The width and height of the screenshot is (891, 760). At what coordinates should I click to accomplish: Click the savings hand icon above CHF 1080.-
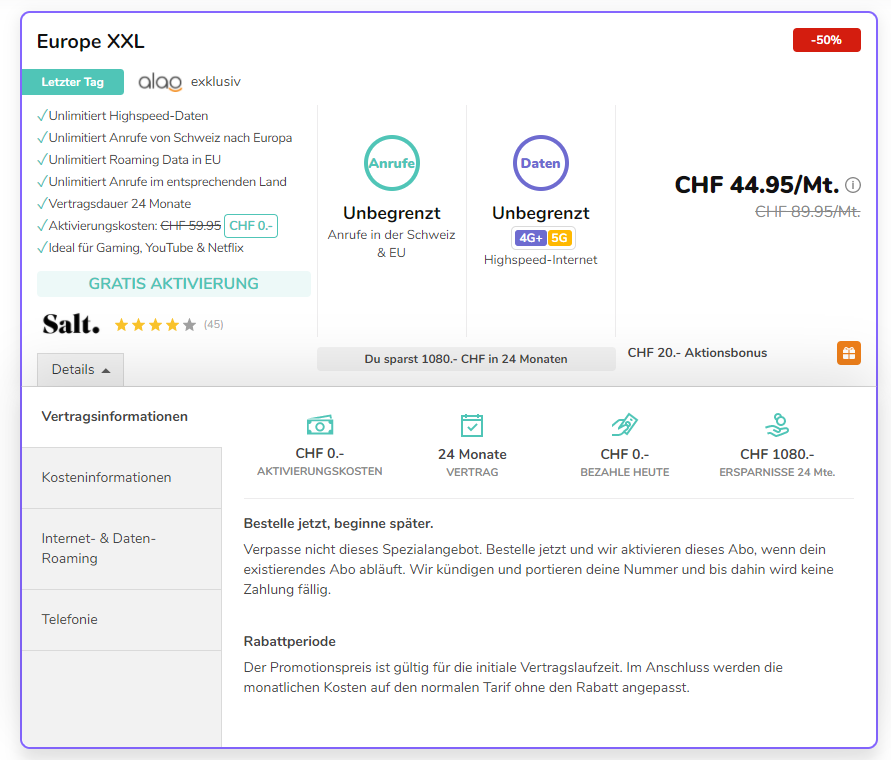point(777,425)
